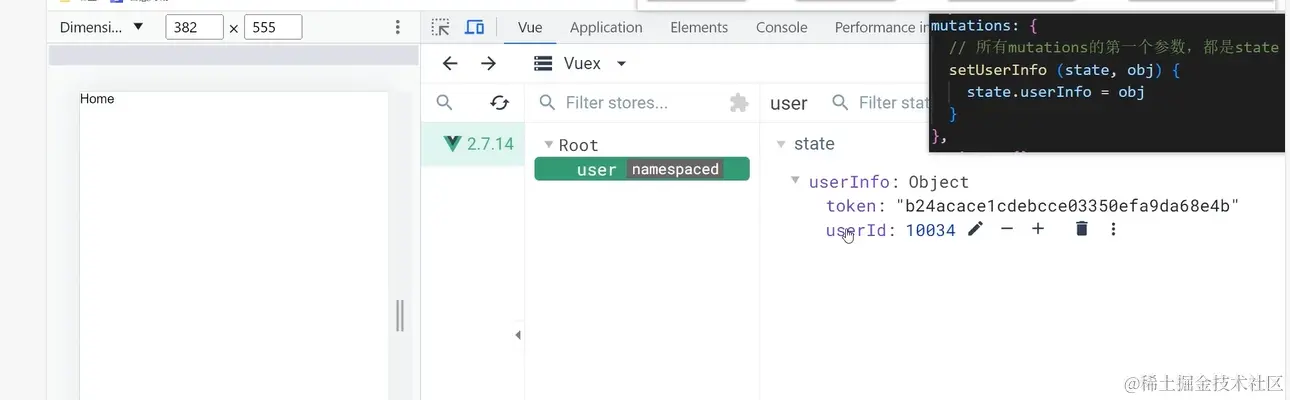Viewport: 1290px width, 400px height.
Task: Click the pencil icon to edit userId
Action: click(976, 230)
